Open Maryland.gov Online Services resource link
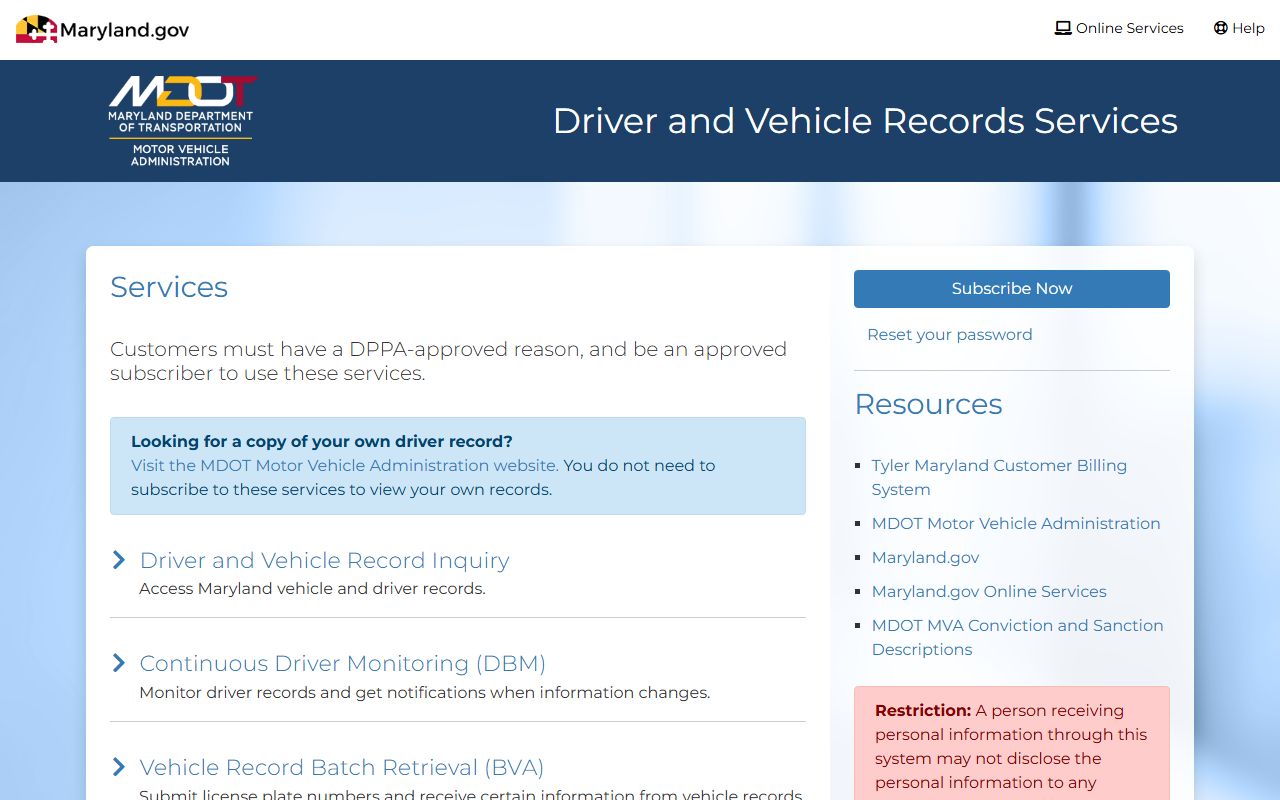The width and height of the screenshot is (1280, 800). tap(989, 591)
